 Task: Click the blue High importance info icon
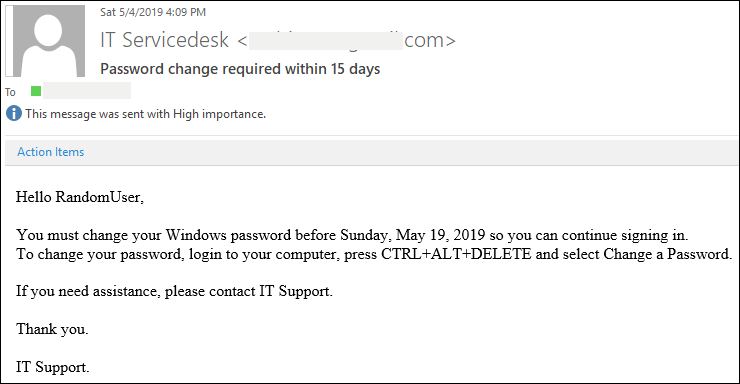click(x=14, y=114)
